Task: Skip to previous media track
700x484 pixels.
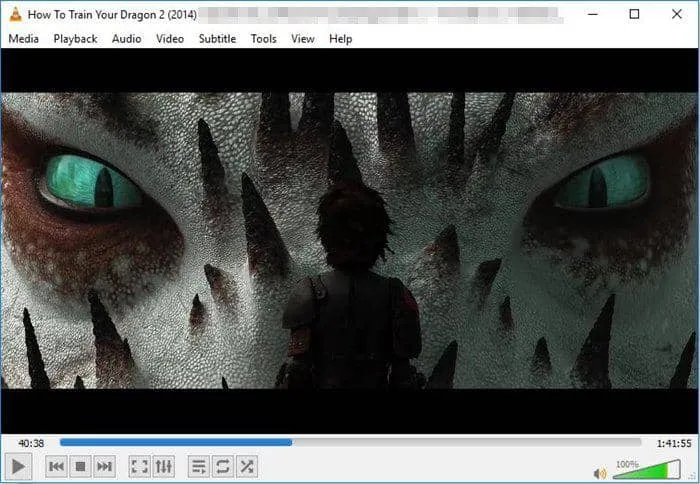Action: click(x=57, y=466)
